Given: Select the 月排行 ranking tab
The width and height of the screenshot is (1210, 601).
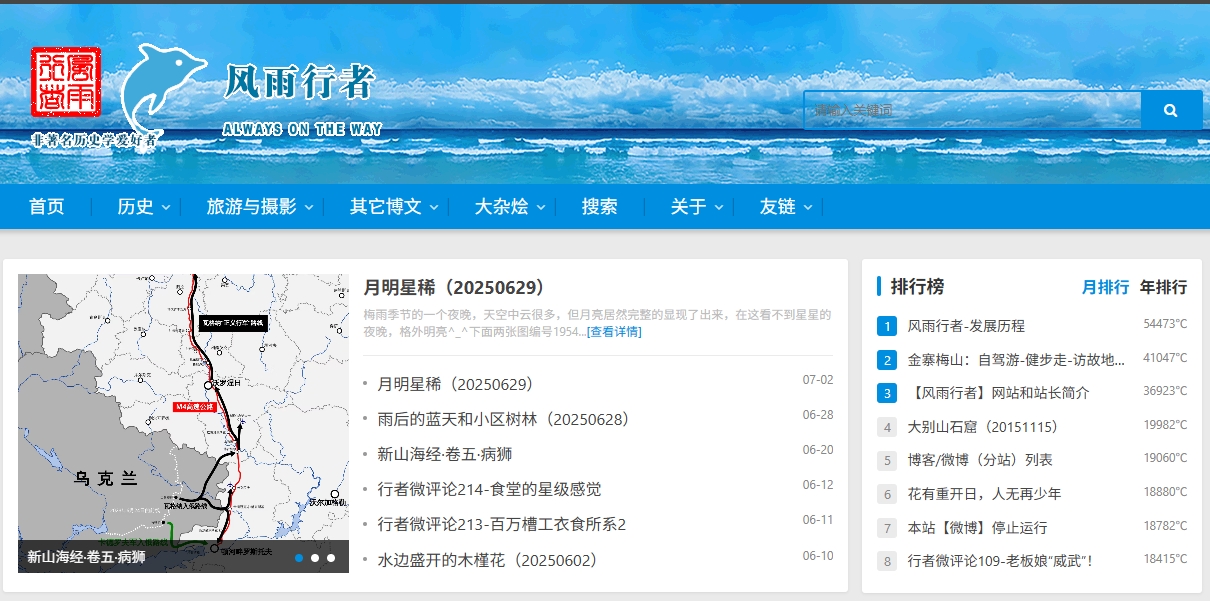Looking at the screenshot, I should (x=1105, y=287).
